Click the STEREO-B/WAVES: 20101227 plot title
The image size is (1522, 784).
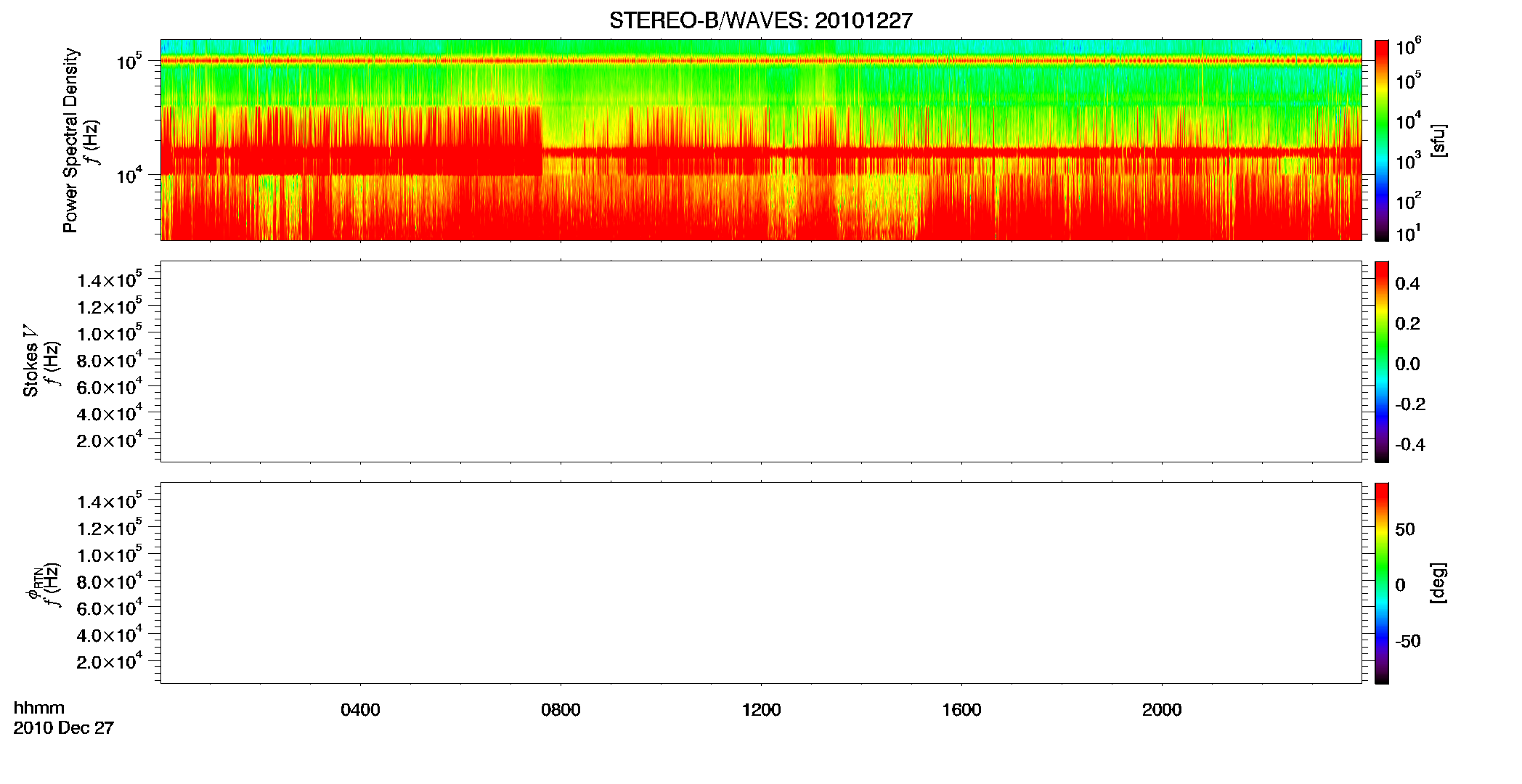(760, 20)
